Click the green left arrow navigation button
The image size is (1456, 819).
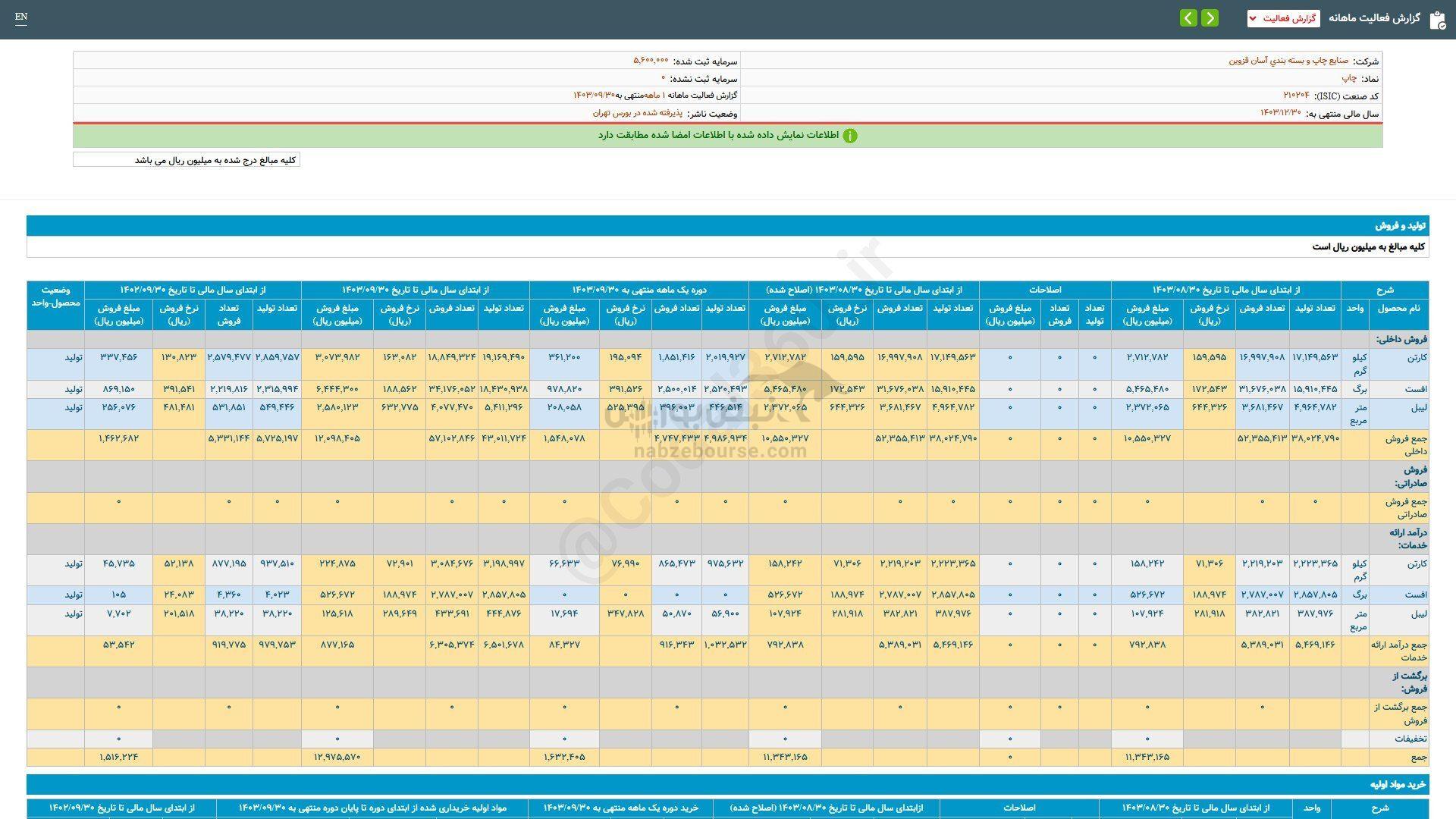(1188, 17)
